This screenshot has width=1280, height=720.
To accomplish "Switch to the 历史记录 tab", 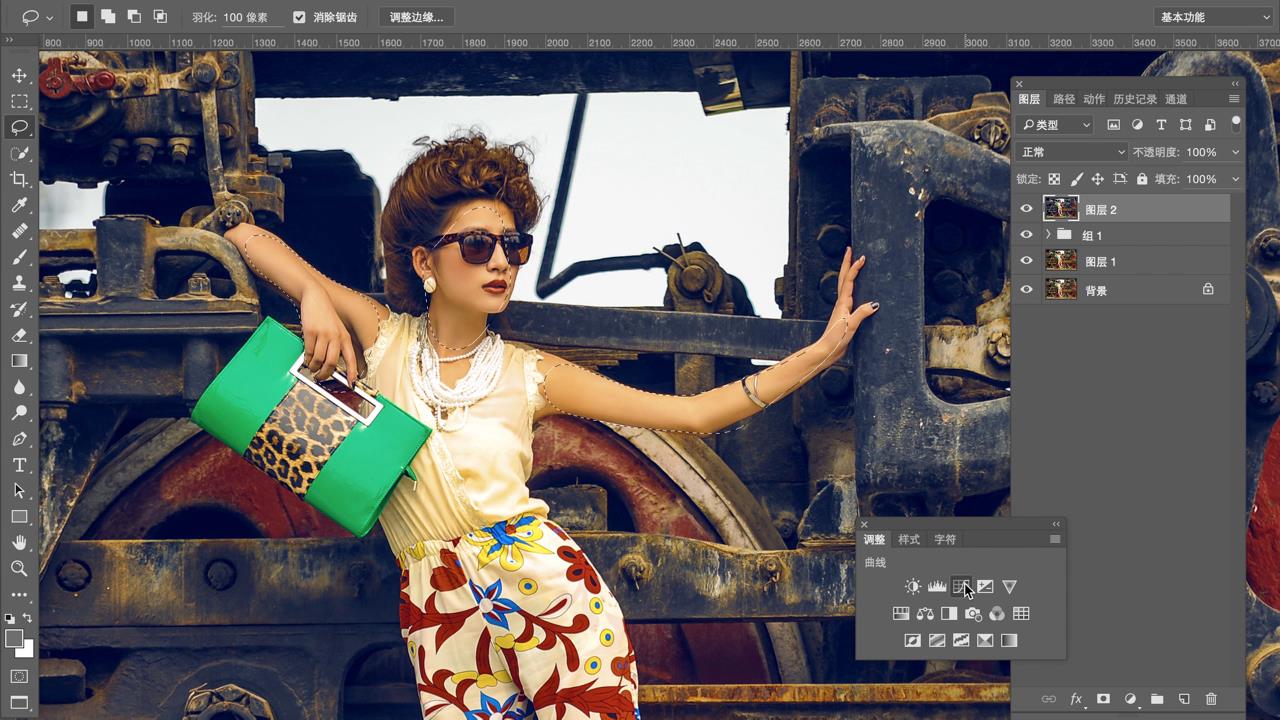I will click(1135, 99).
